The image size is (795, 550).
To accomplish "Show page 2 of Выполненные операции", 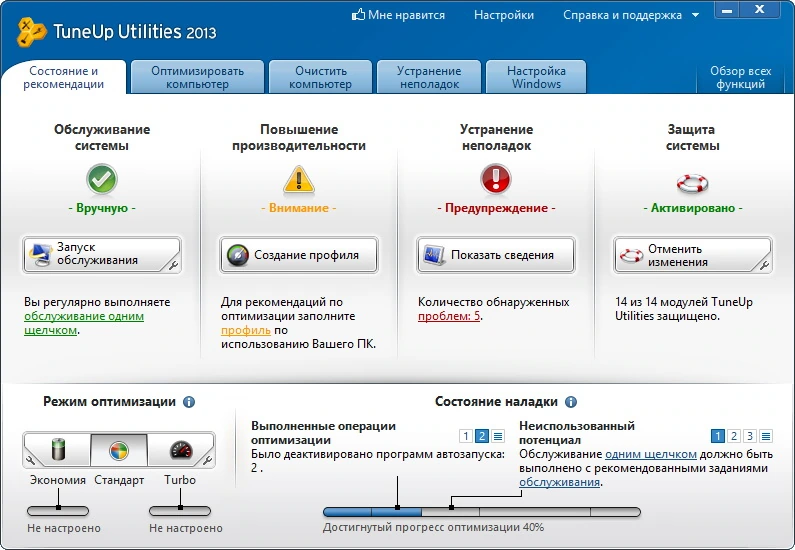I will click(482, 436).
